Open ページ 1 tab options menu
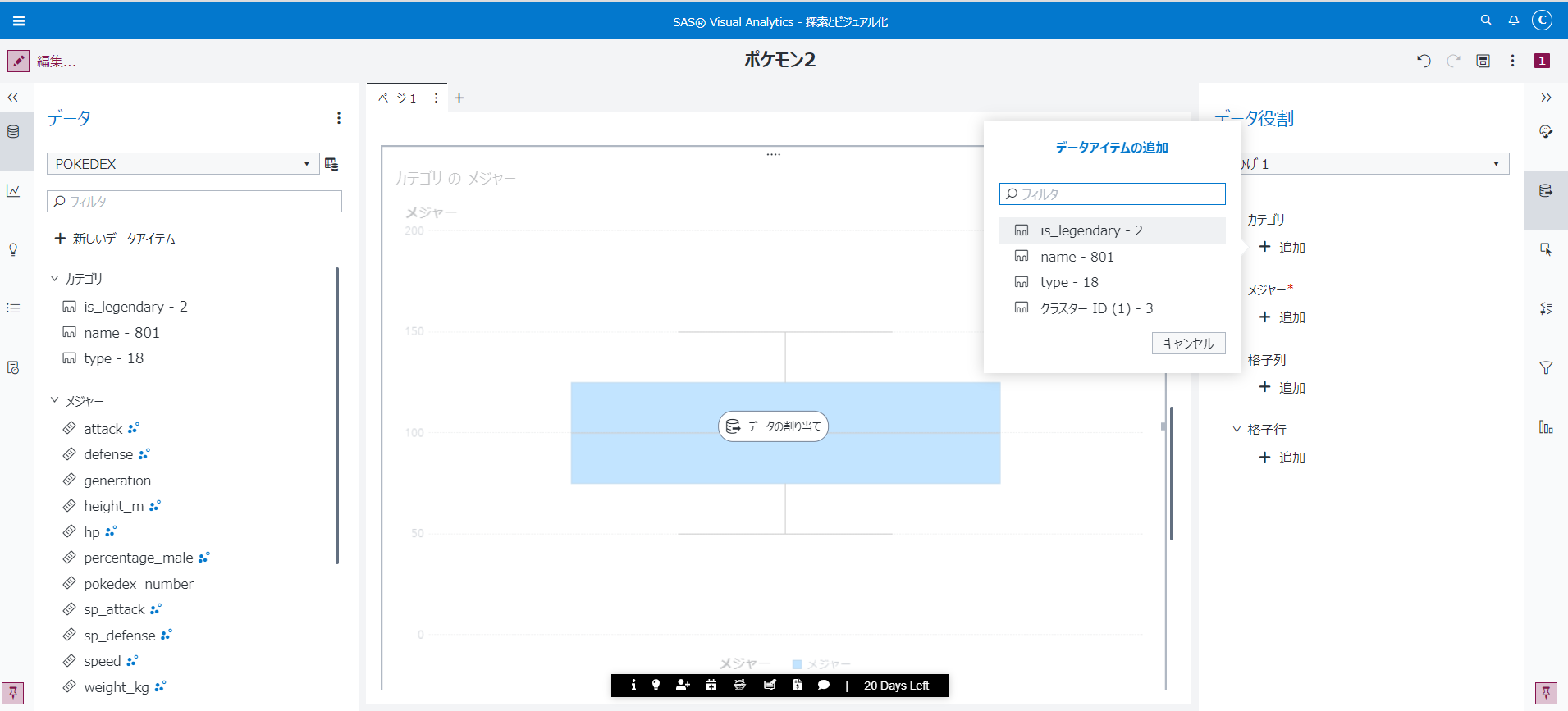Viewport: 1568px width, 711px height. point(436,98)
